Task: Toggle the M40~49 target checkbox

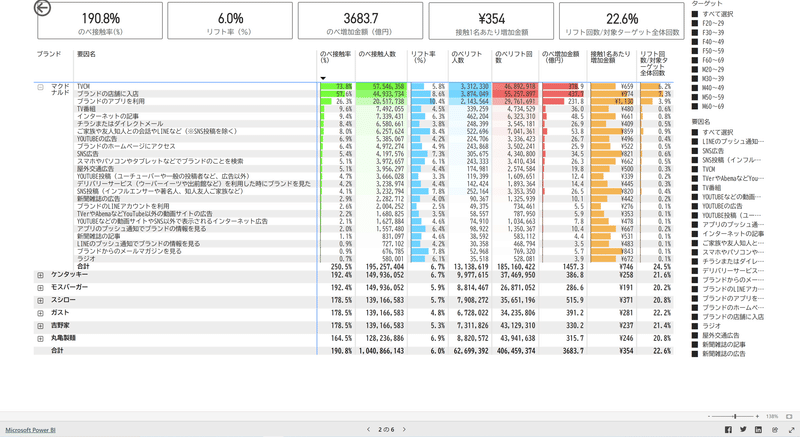Action: tap(695, 88)
